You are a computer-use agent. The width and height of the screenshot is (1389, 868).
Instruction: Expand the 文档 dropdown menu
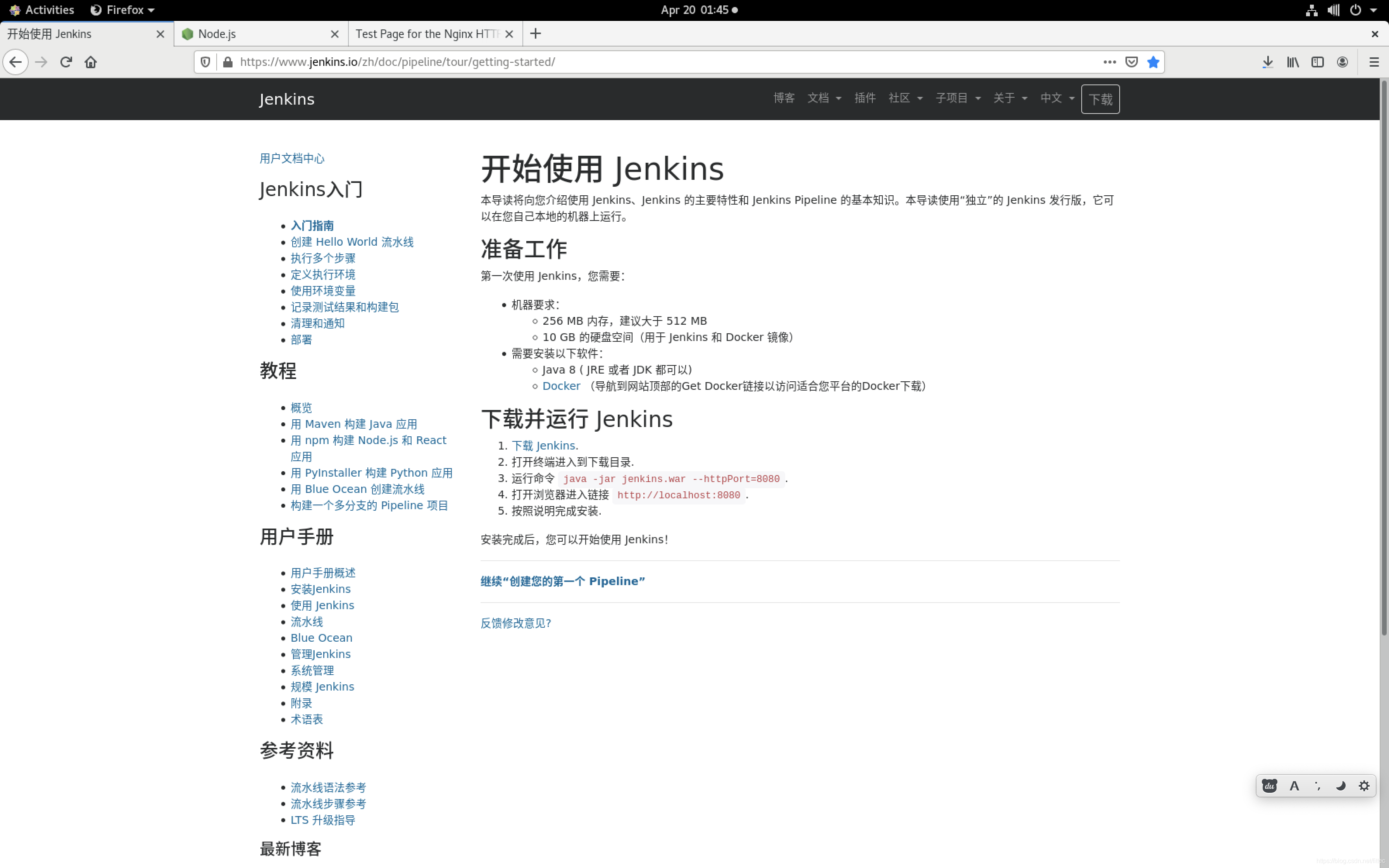pyautogui.click(x=824, y=98)
